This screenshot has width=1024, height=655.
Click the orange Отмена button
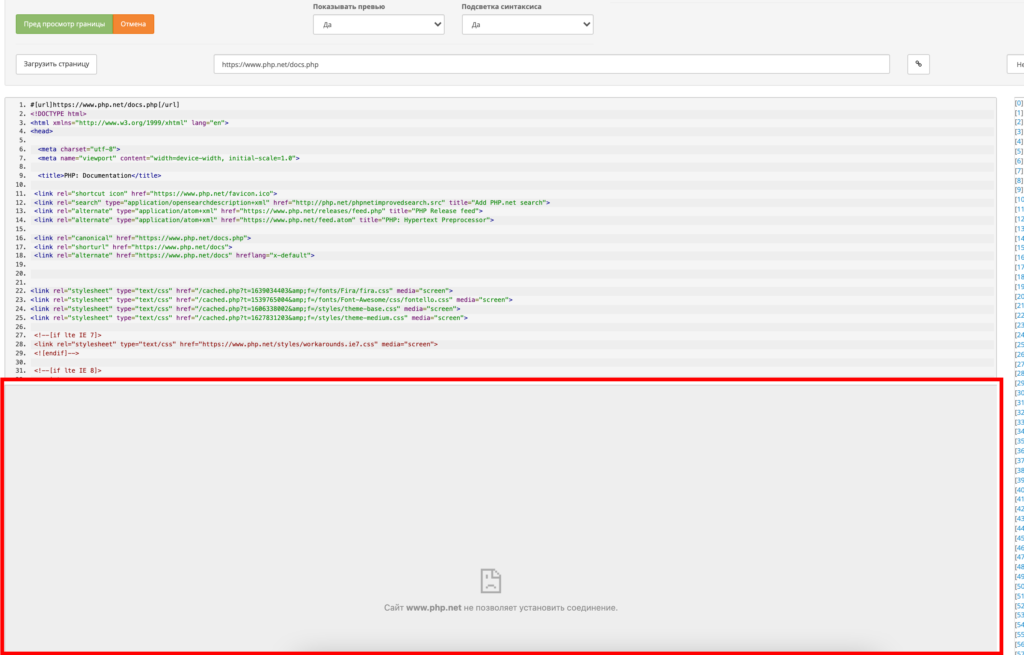[x=133, y=24]
